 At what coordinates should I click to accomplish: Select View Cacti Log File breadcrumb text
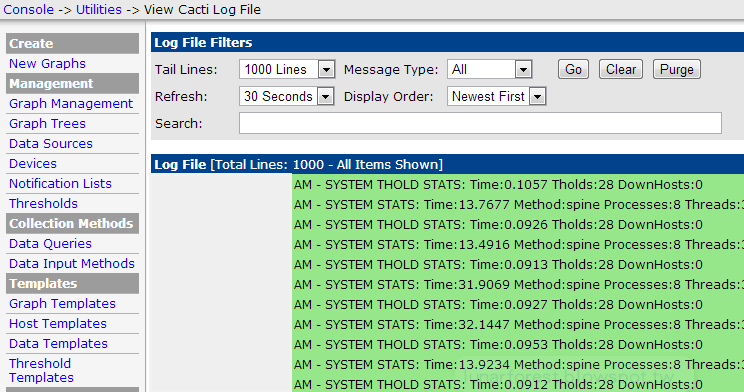tap(203, 9)
